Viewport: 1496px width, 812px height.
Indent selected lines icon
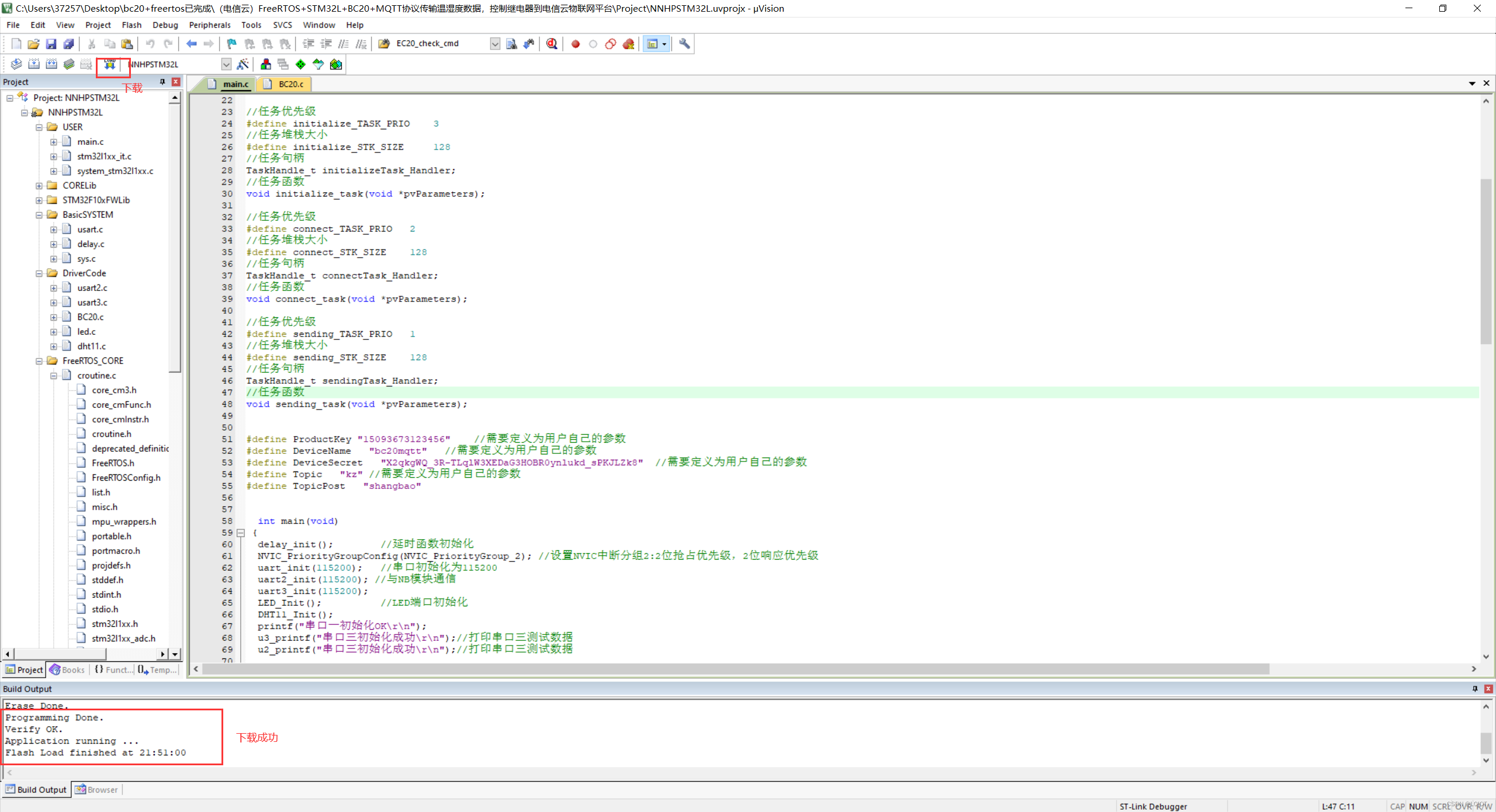[309, 44]
